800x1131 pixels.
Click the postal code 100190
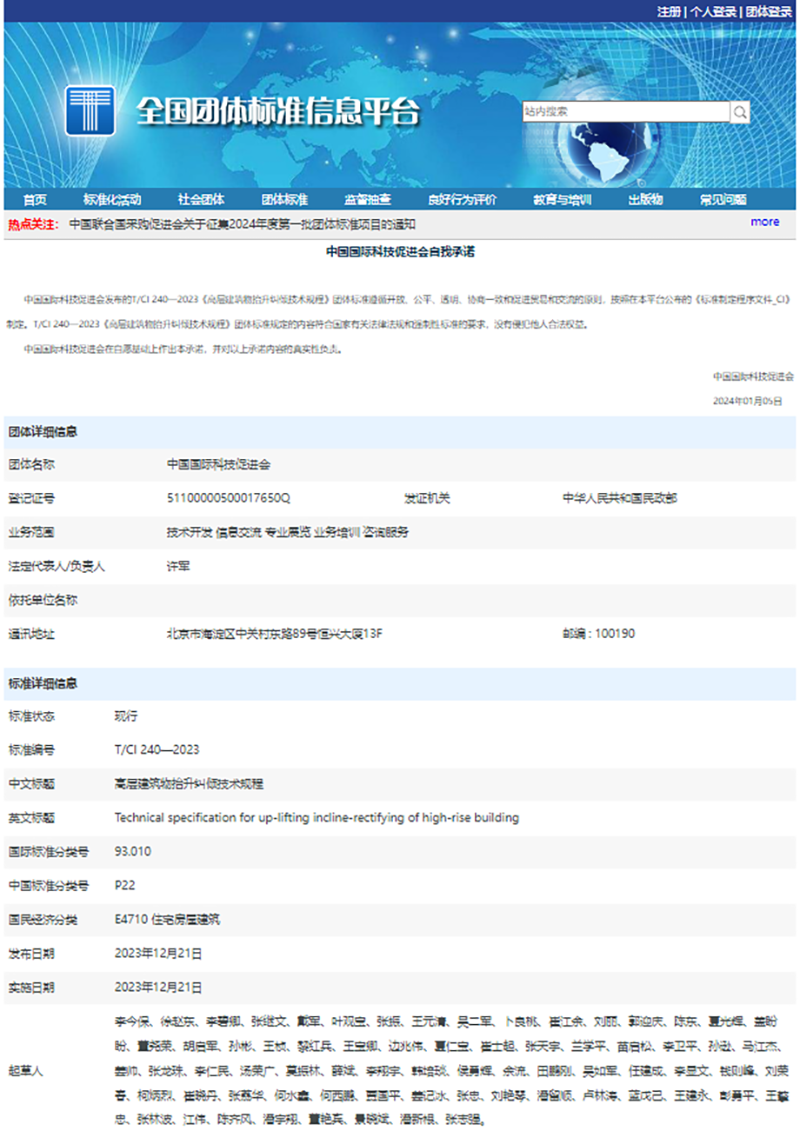pos(615,634)
